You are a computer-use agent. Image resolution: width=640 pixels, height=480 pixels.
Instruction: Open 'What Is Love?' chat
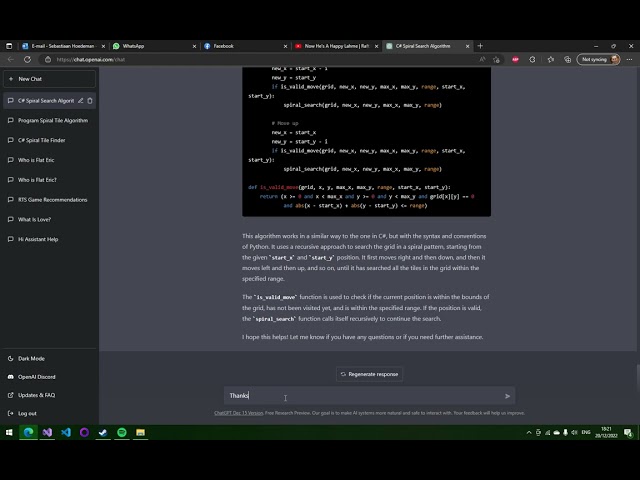[x=49, y=219]
